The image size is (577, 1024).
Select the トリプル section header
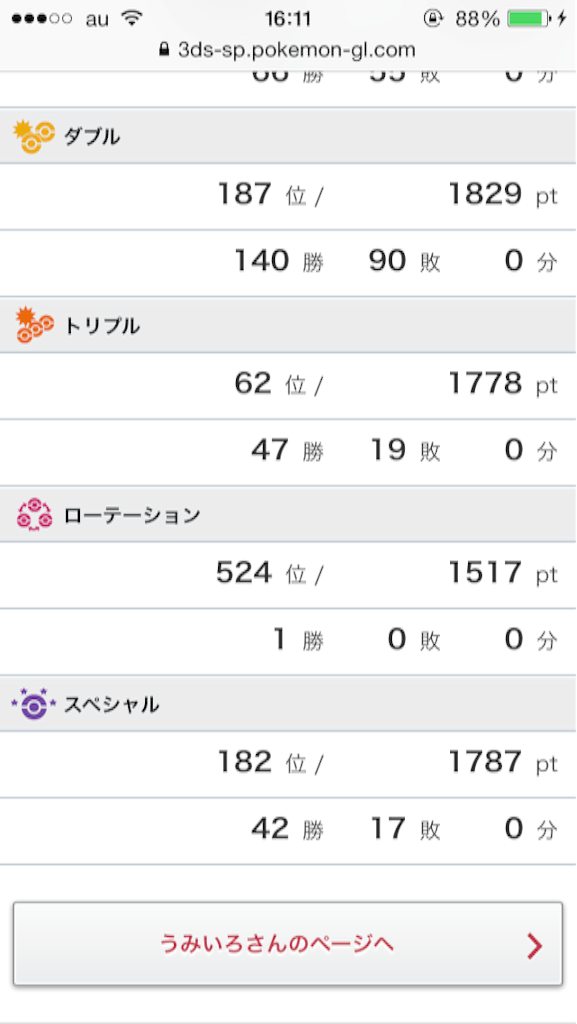(x=288, y=325)
